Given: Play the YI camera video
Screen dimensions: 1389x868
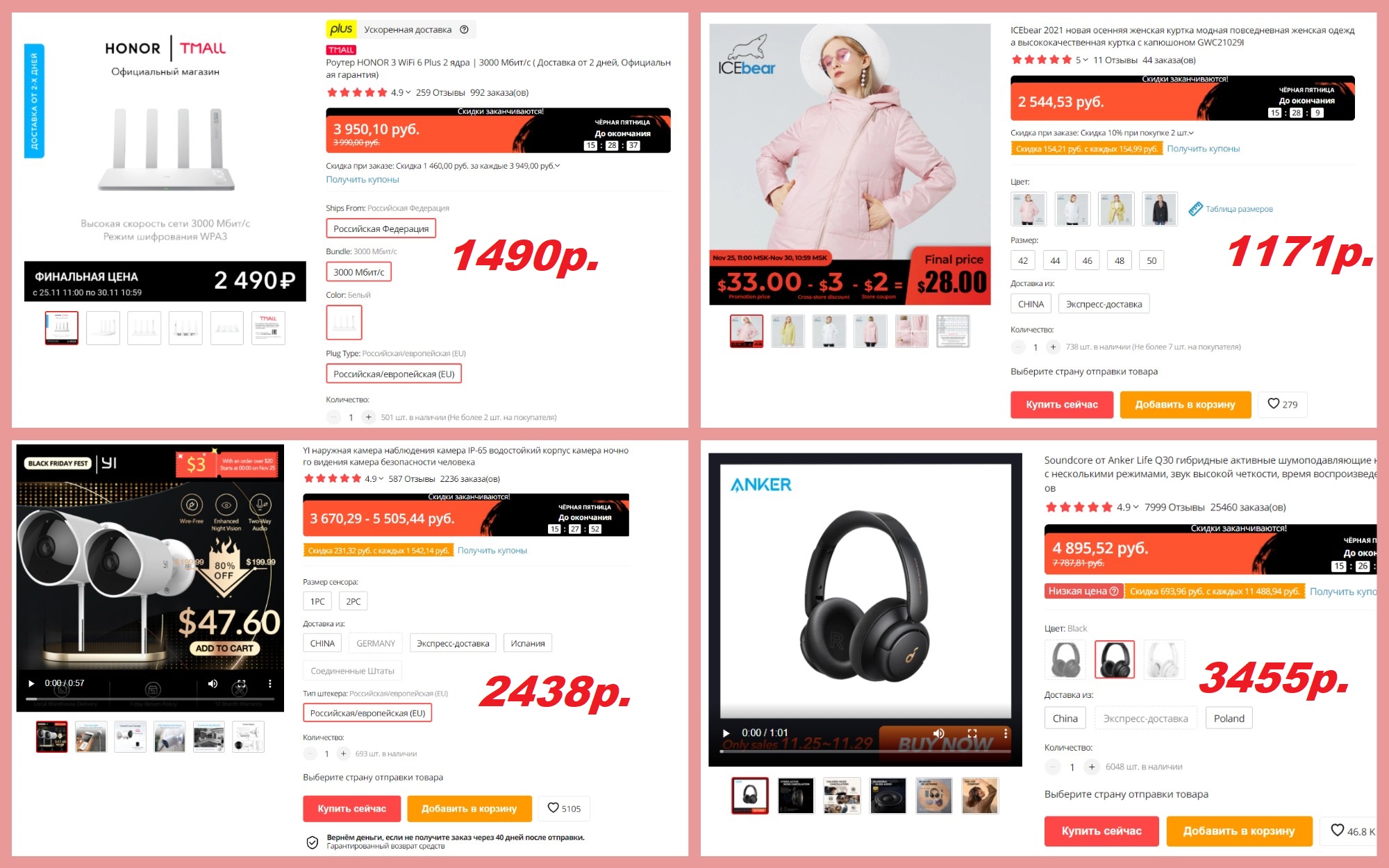Looking at the screenshot, I should (31, 683).
